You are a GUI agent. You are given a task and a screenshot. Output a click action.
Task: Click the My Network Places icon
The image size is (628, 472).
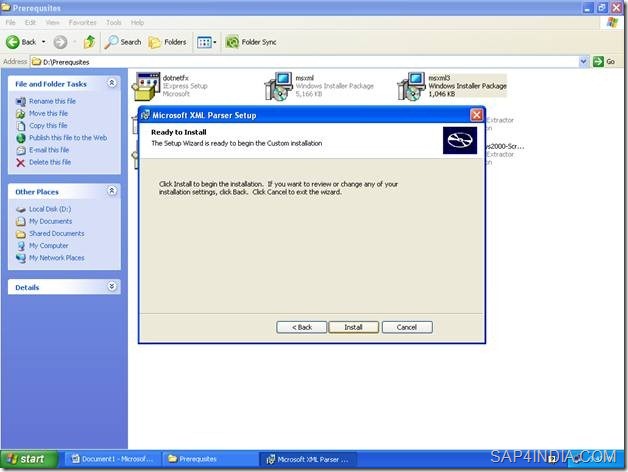[21, 258]
